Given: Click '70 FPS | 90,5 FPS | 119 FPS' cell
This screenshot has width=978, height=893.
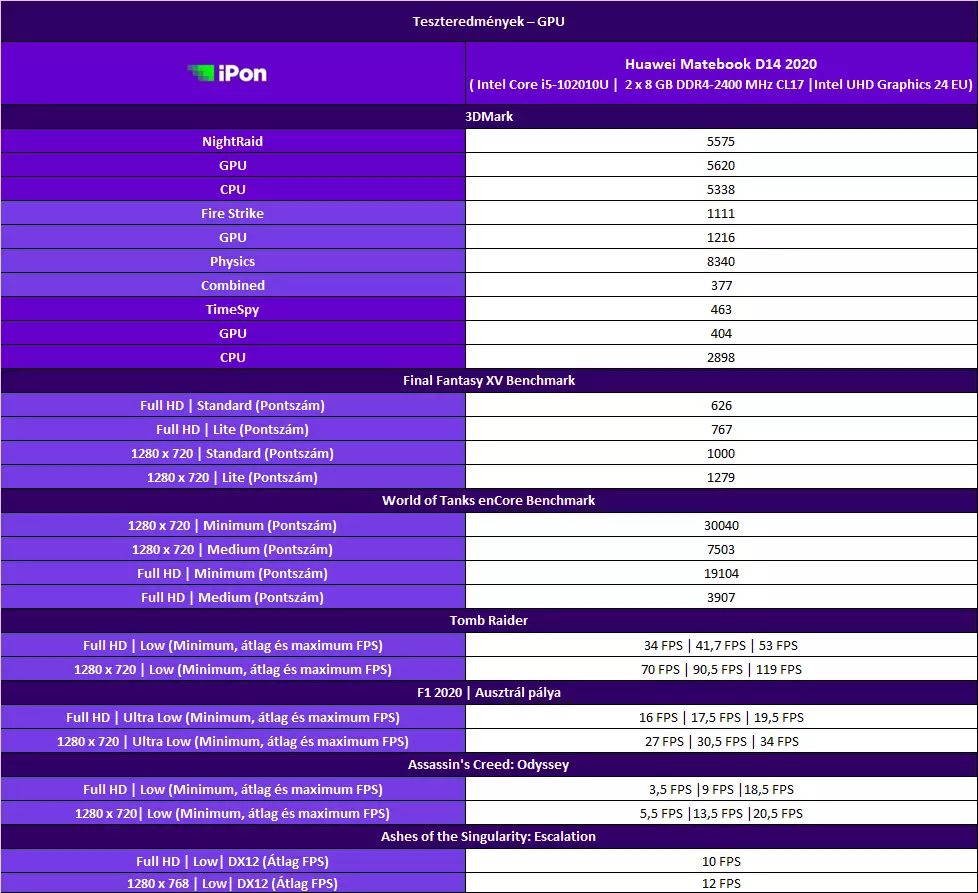Looking at the screenshot, I should click(x=721, y=670).
